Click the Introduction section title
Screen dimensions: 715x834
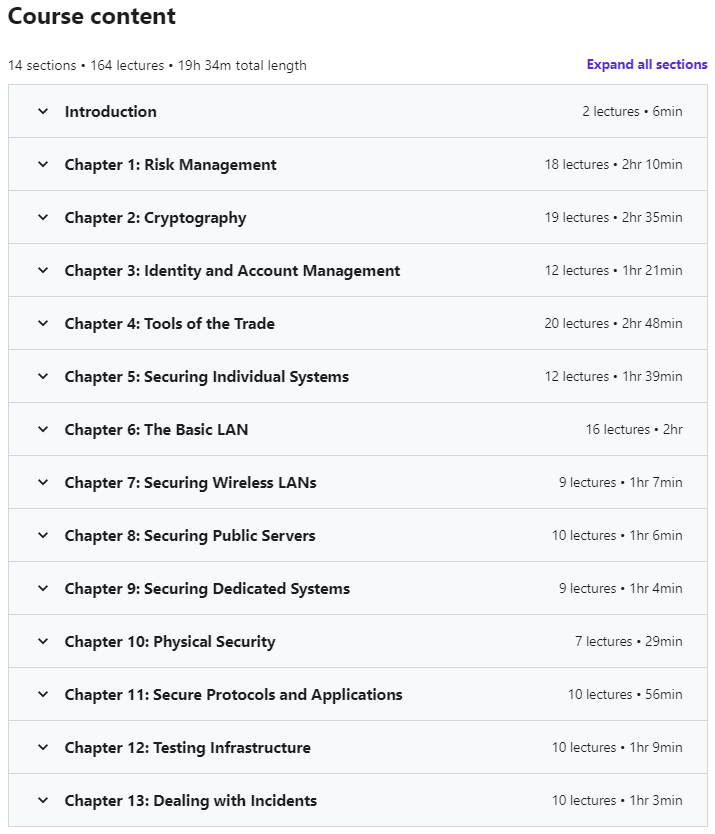[x=111, y=112]
